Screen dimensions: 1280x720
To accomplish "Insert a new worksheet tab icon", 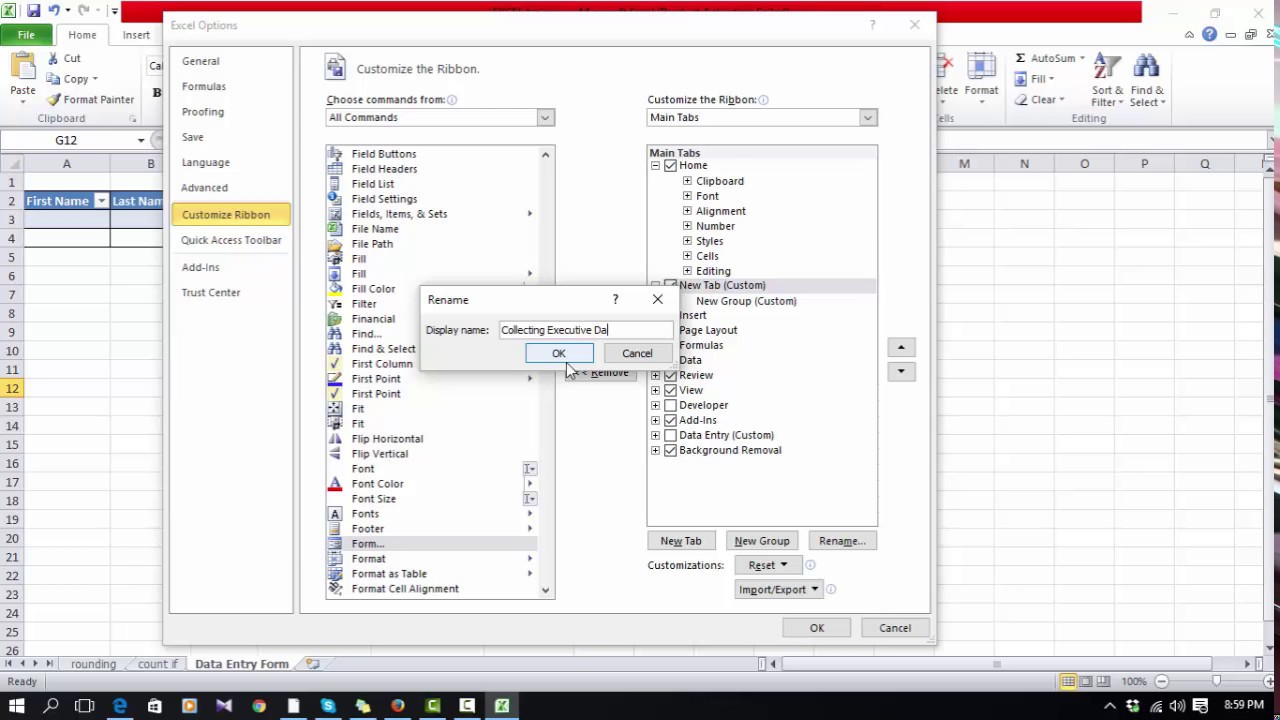I will pos(312,664).
